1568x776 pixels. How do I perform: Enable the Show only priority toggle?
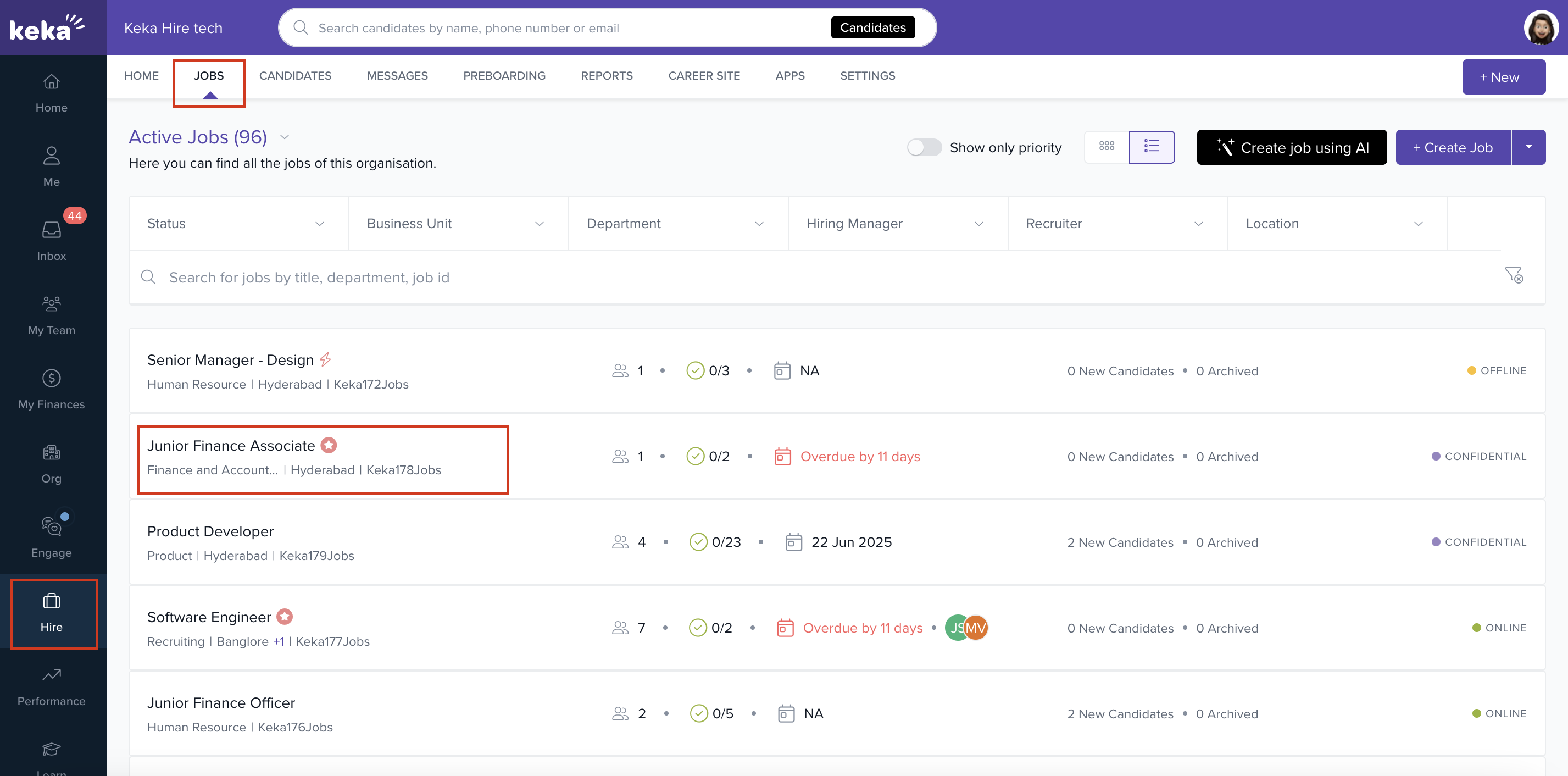924,147
